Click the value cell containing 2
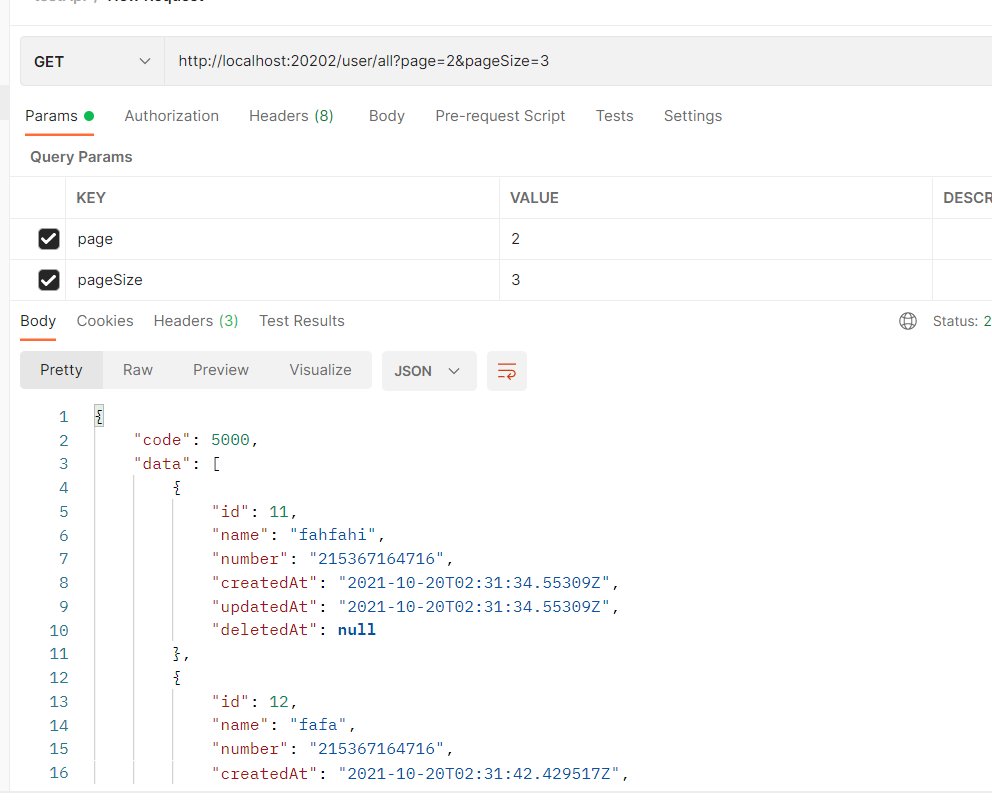992x800 pixels. 716,239
